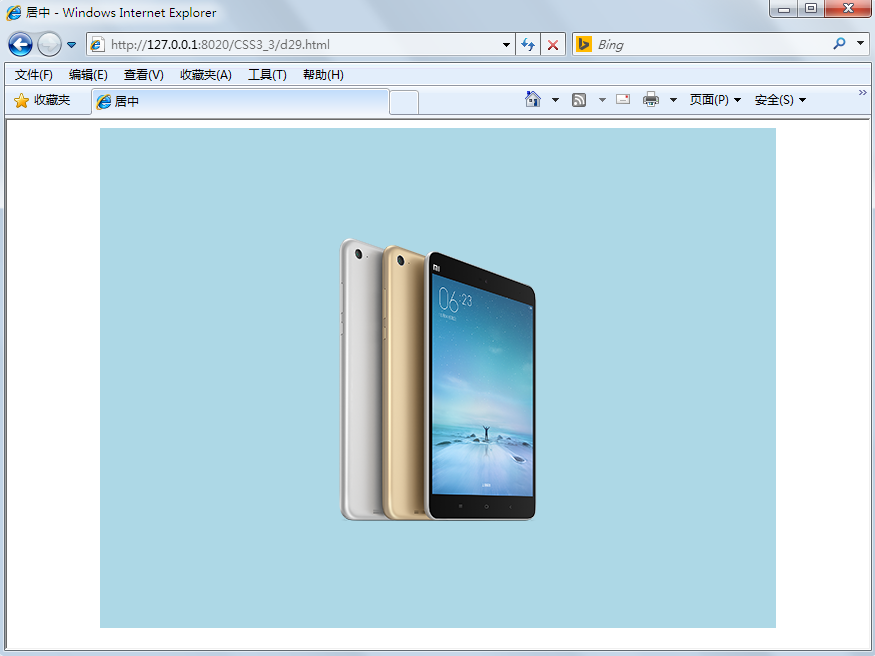Open the search provider dropdown arrow
This screenshot has height=656, width=875.
click(x=860, y=43)
